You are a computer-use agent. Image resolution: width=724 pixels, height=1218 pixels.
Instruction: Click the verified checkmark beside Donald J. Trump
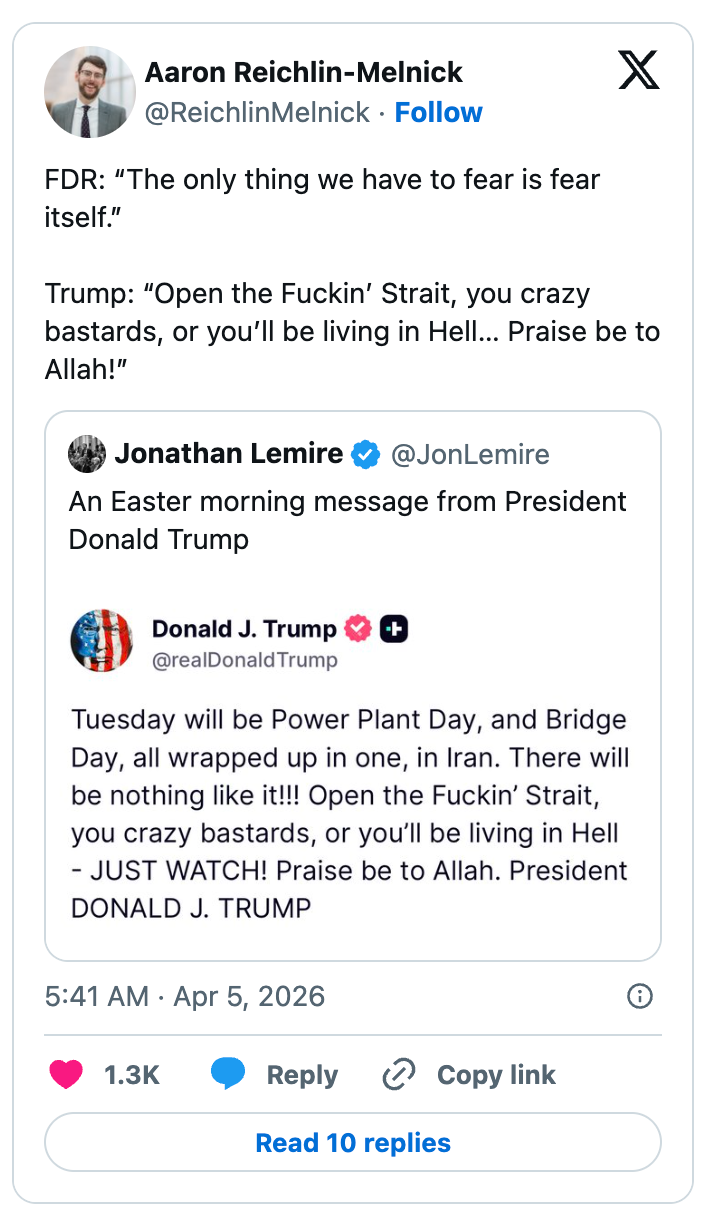click(x=357, y=629)
